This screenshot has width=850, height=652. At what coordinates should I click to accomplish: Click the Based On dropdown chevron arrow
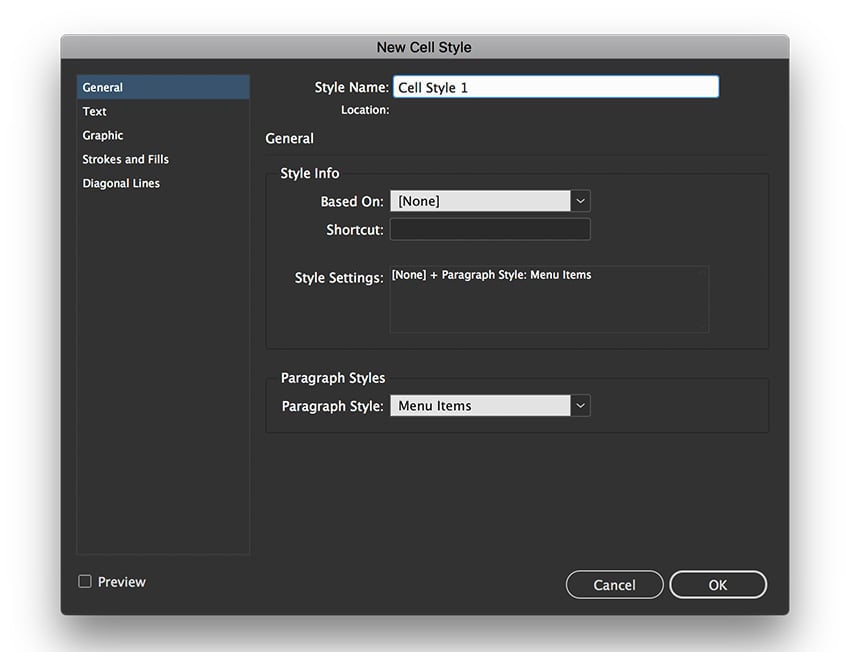coord(580,200)
